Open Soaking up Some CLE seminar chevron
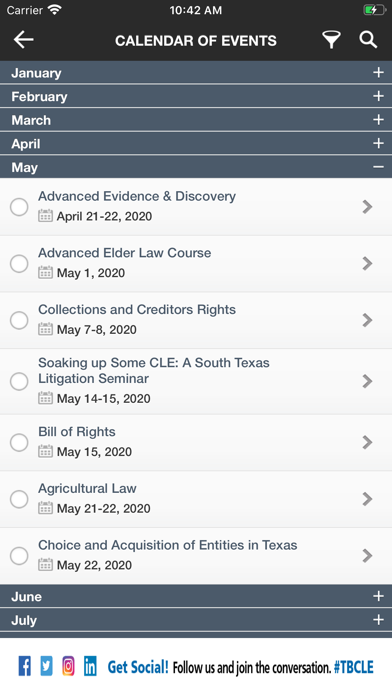 [367, 381]
